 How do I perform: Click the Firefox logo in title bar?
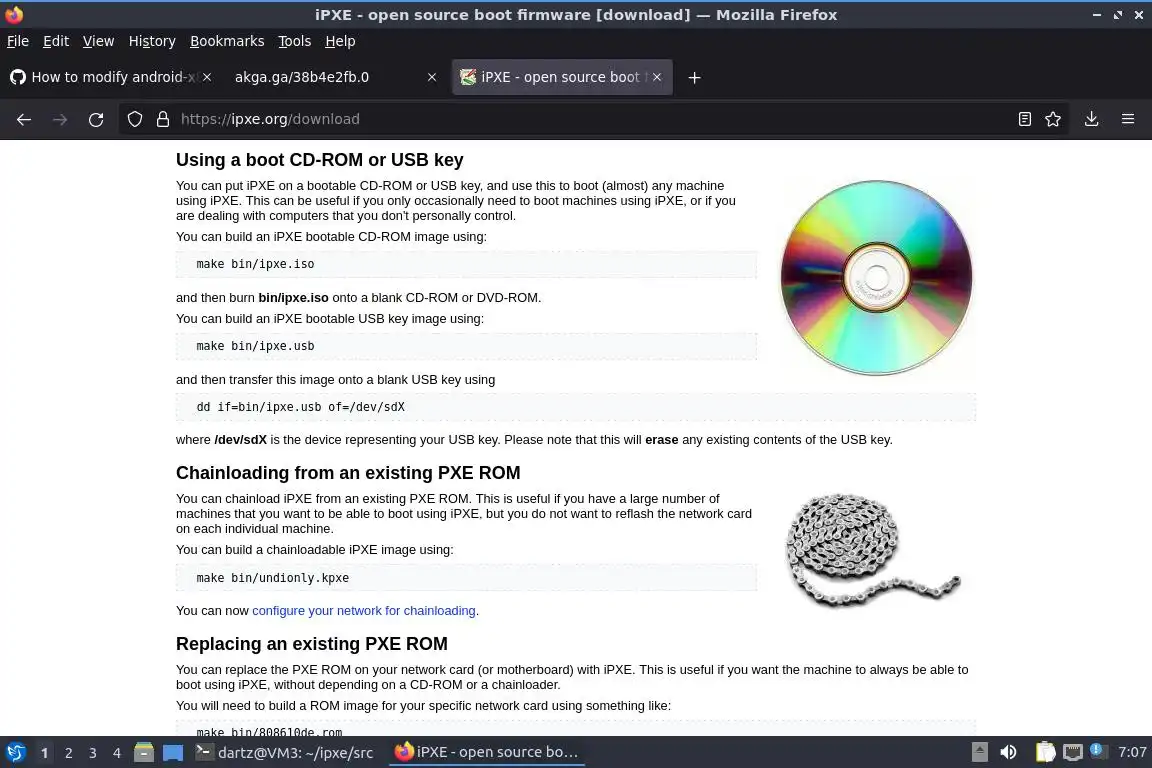[x=14, y=14]
